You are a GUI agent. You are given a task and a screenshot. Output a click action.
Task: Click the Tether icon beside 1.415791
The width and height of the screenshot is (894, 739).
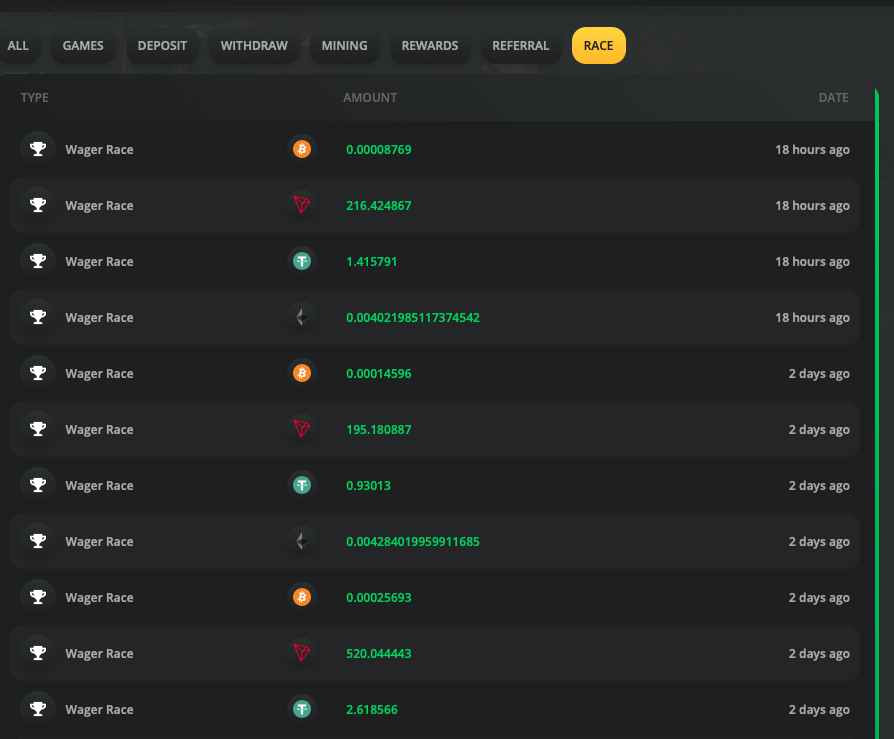302,261
